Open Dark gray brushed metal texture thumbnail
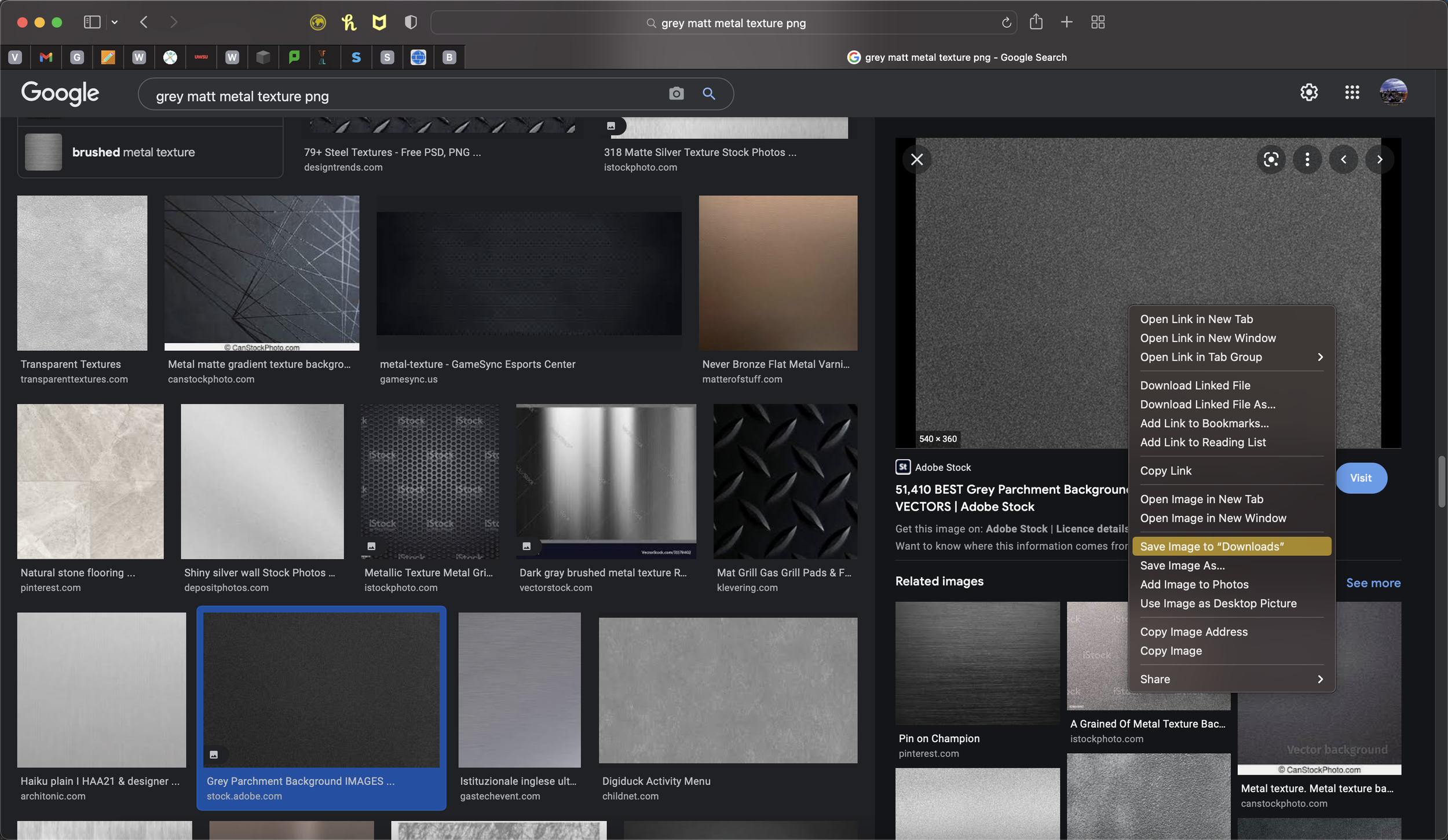 pos(606,481)
